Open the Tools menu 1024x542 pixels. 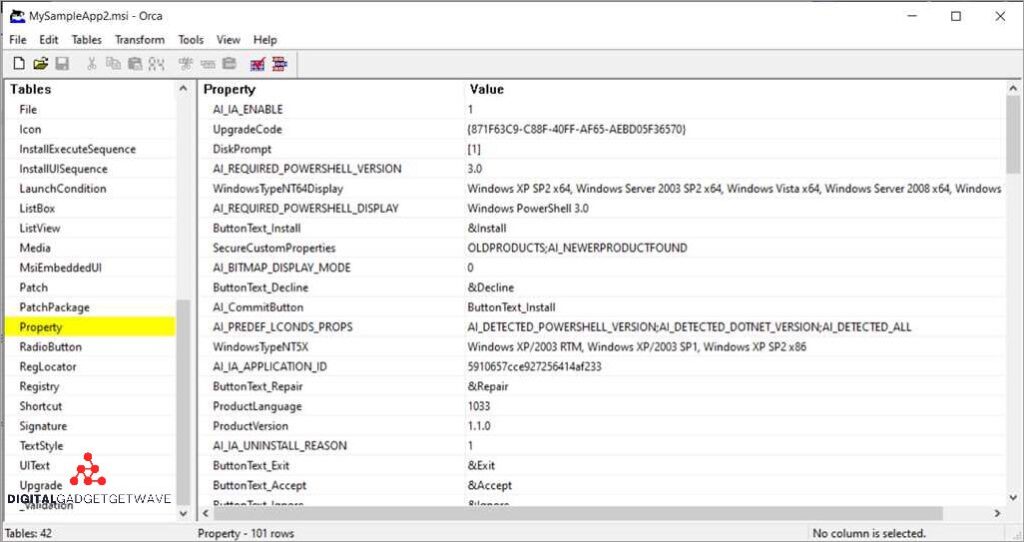pyautogui.click(x=190, y=40)
